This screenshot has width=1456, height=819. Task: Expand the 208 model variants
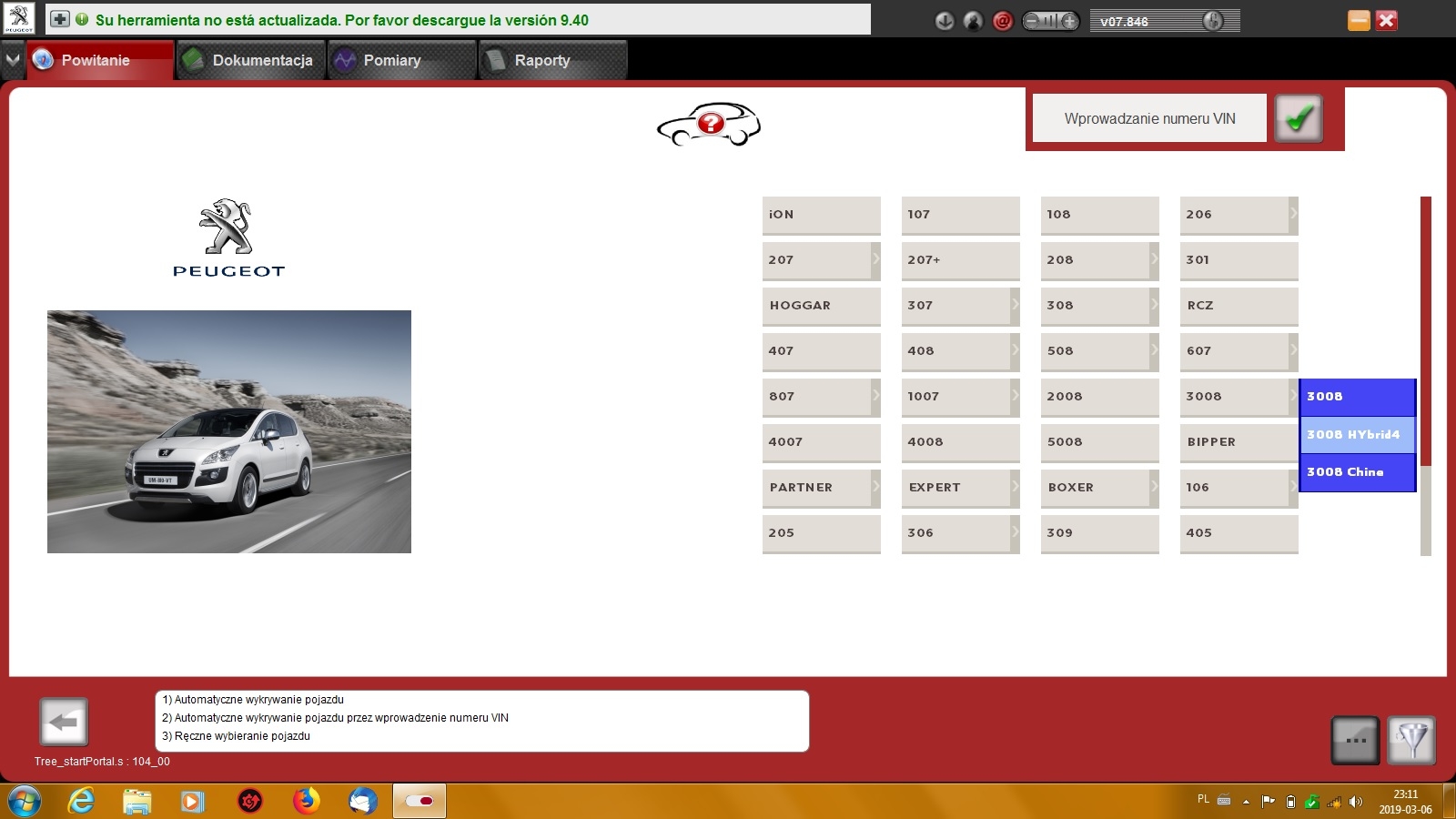point(1154,260)
